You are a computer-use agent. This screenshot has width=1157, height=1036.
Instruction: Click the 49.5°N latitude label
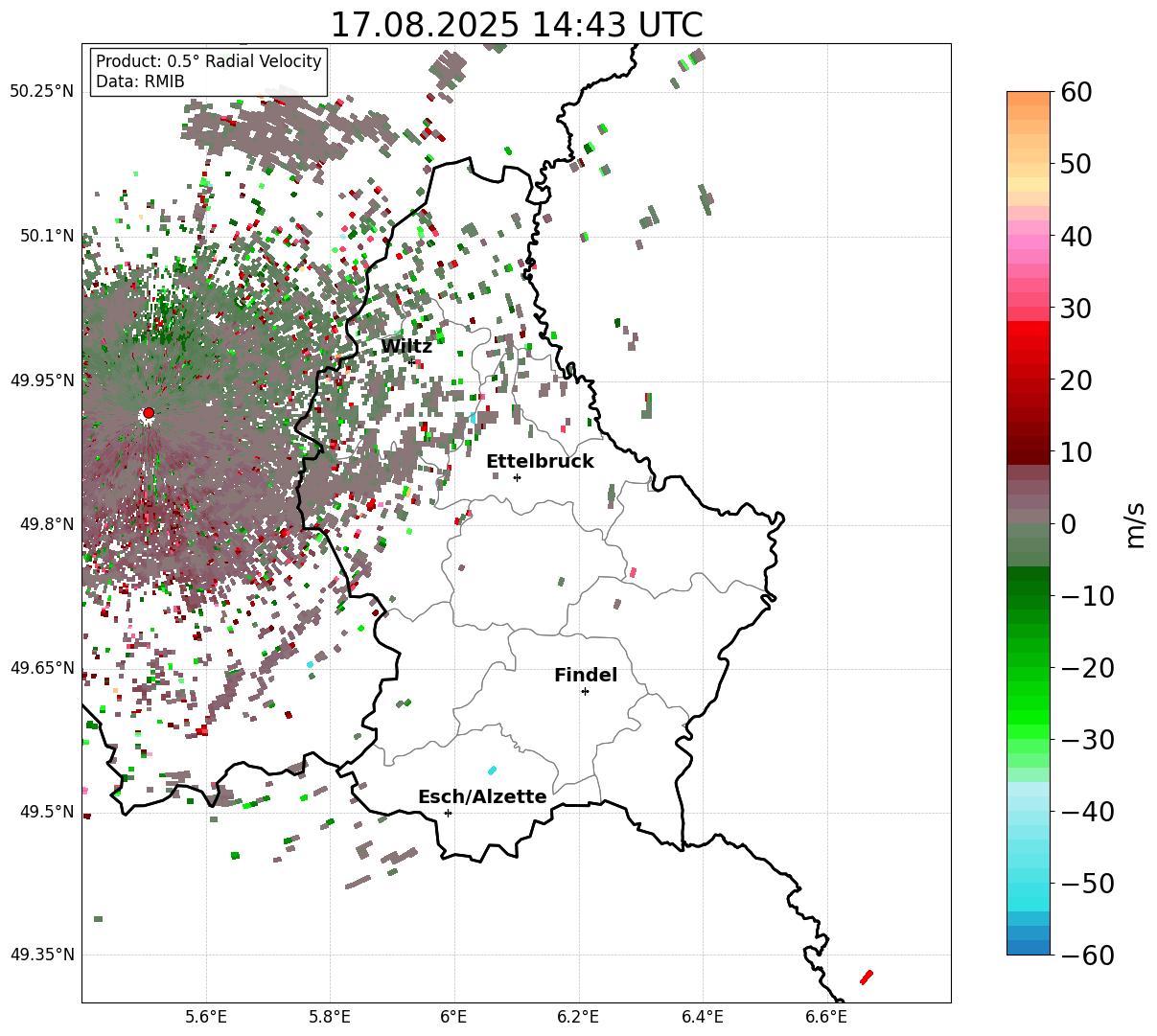click(x=46, y=812)
